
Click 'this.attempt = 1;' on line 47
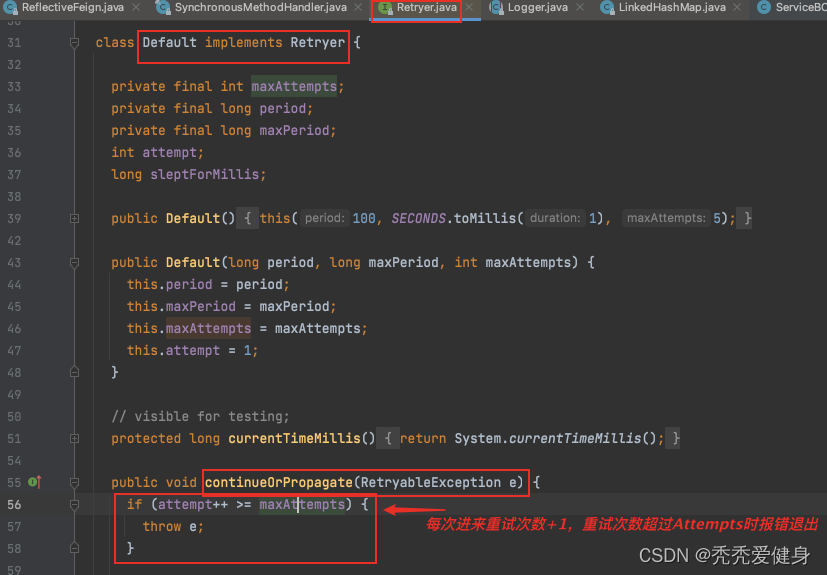pyautogui.click(x=193, y=351)
